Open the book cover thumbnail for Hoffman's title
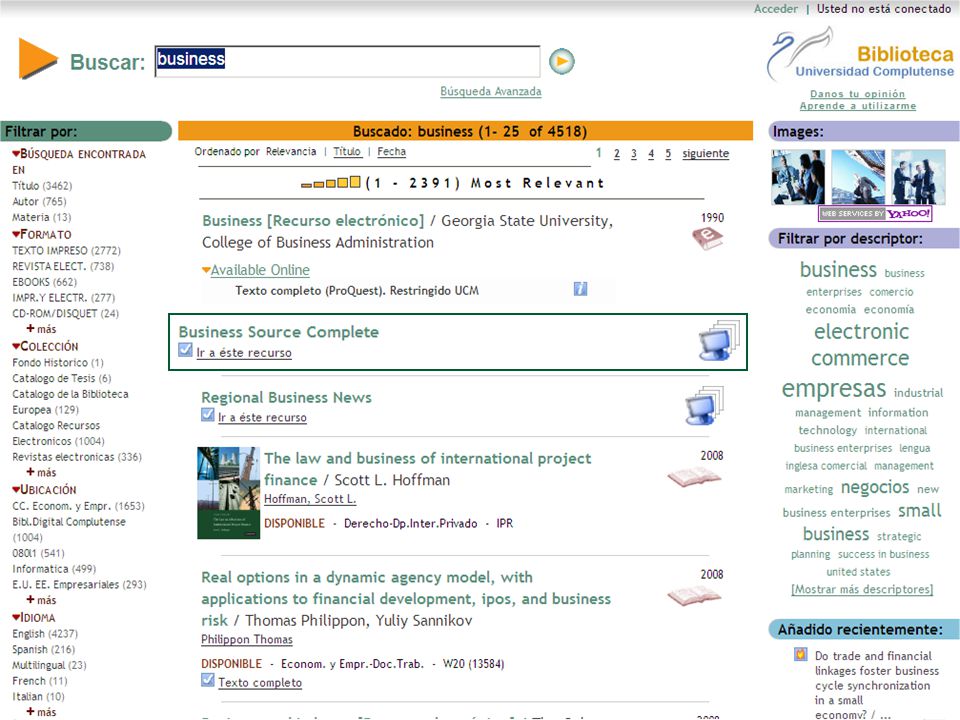Viewport: 960px width, 720px height. click(x=228, y=493)
